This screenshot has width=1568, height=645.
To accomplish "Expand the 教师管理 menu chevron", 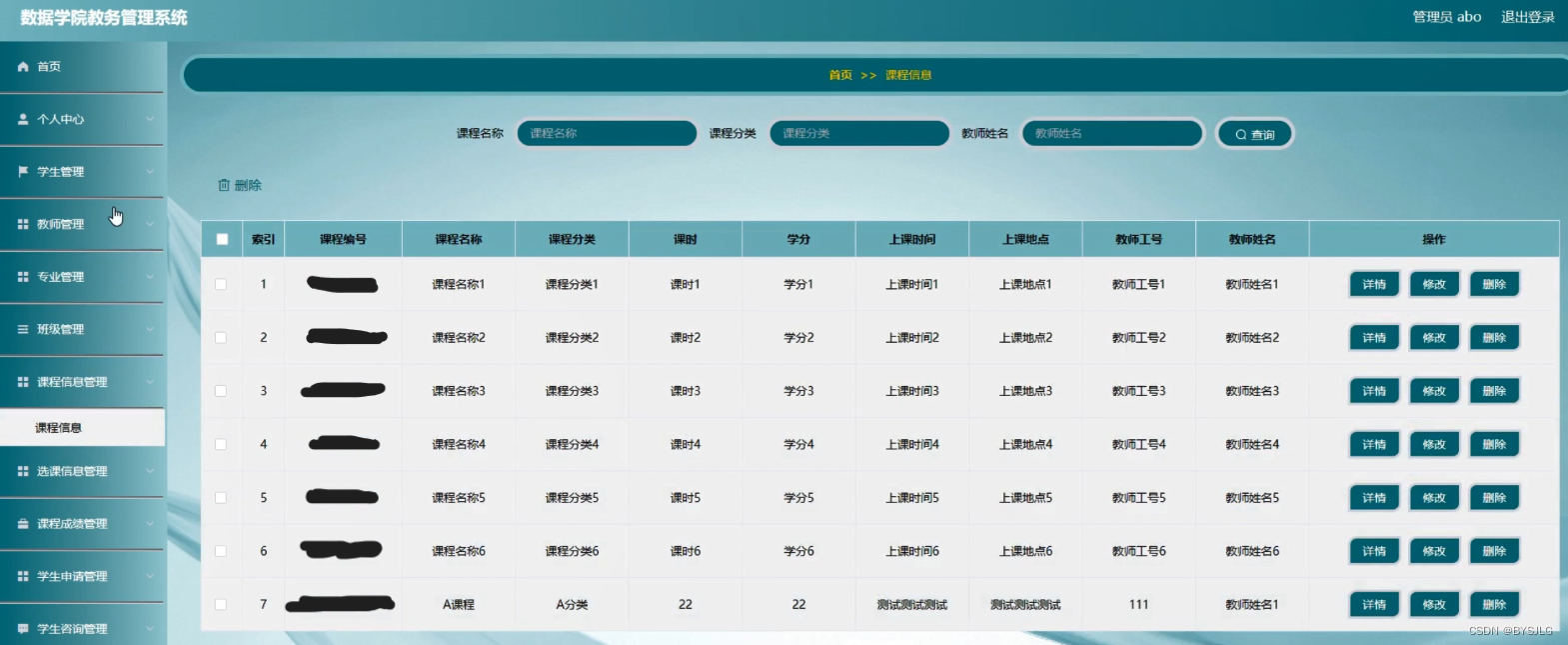I will [x=150, y=224].
